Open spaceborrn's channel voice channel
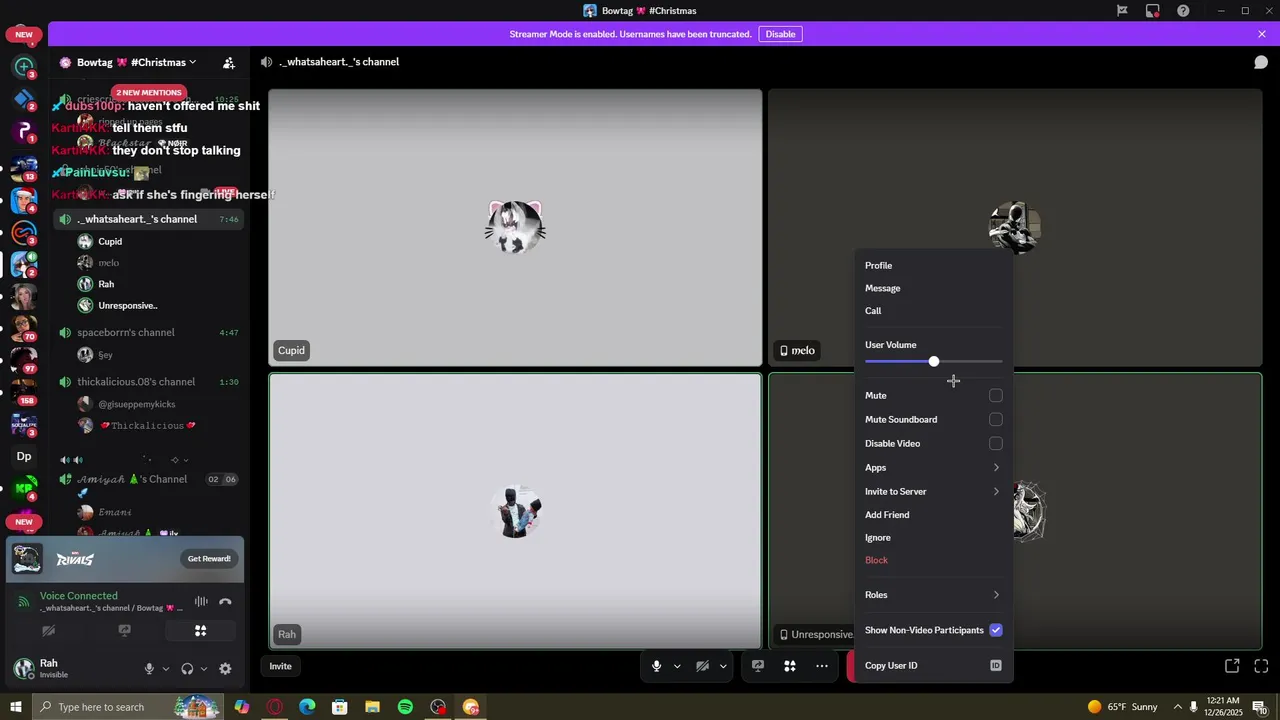 click(x=149, y=332)
